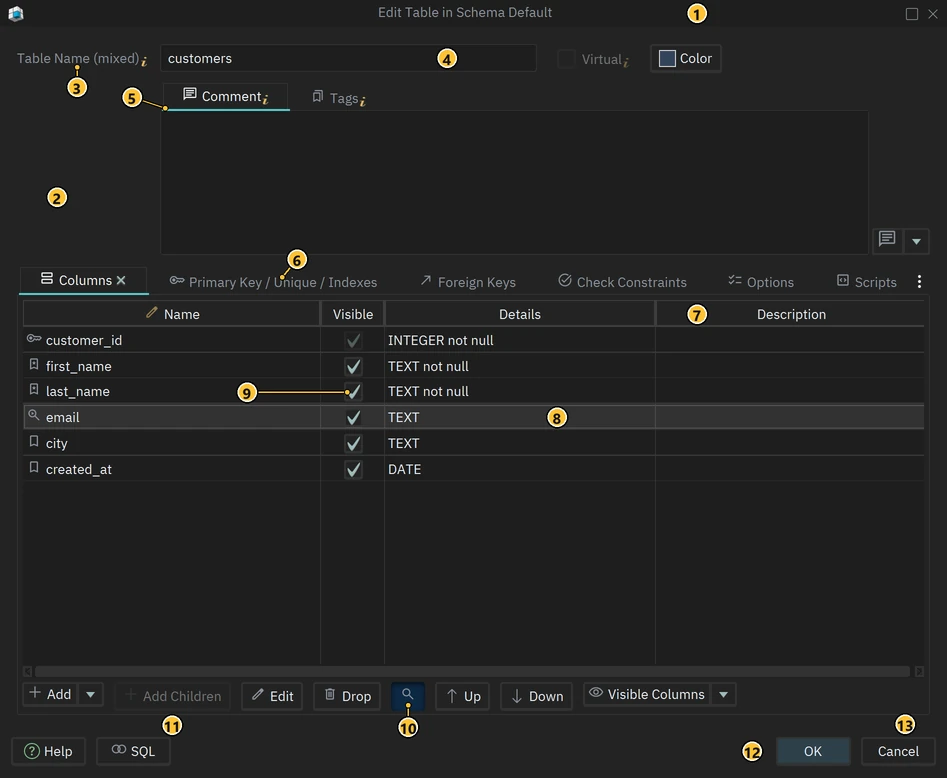Open the Check Constraints tab

[623, 282]
